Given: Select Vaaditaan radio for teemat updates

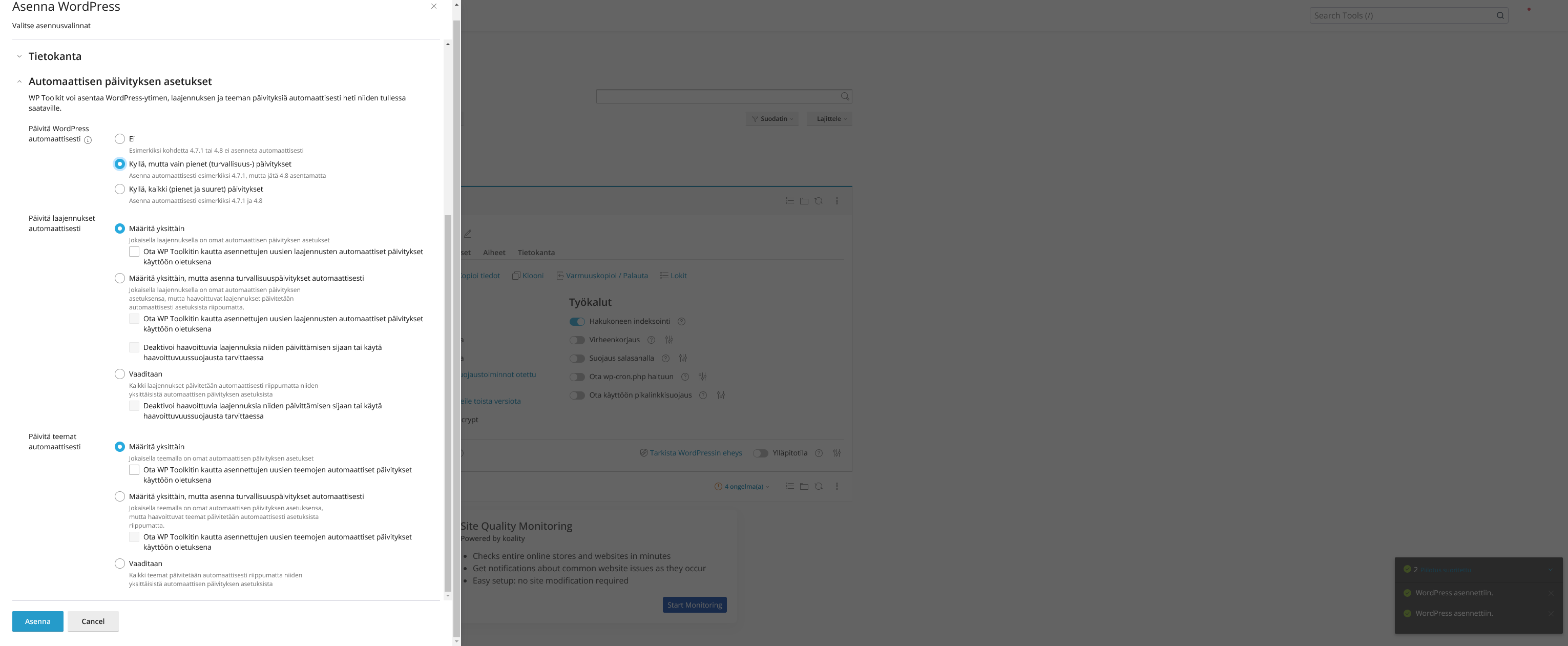Looking at the screenshot, I should tap(120, 564).
